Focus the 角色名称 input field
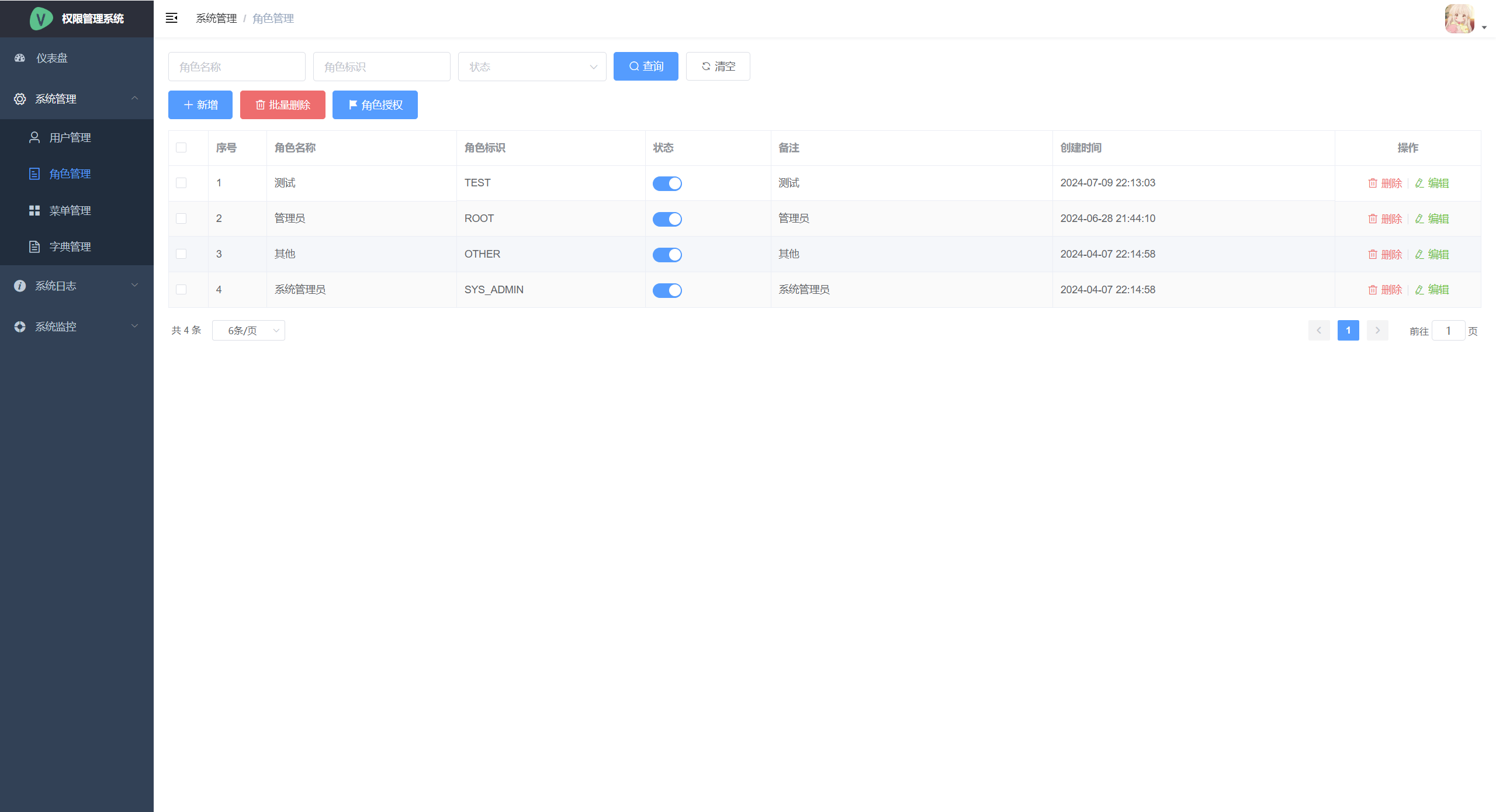 tap(237, 67)
